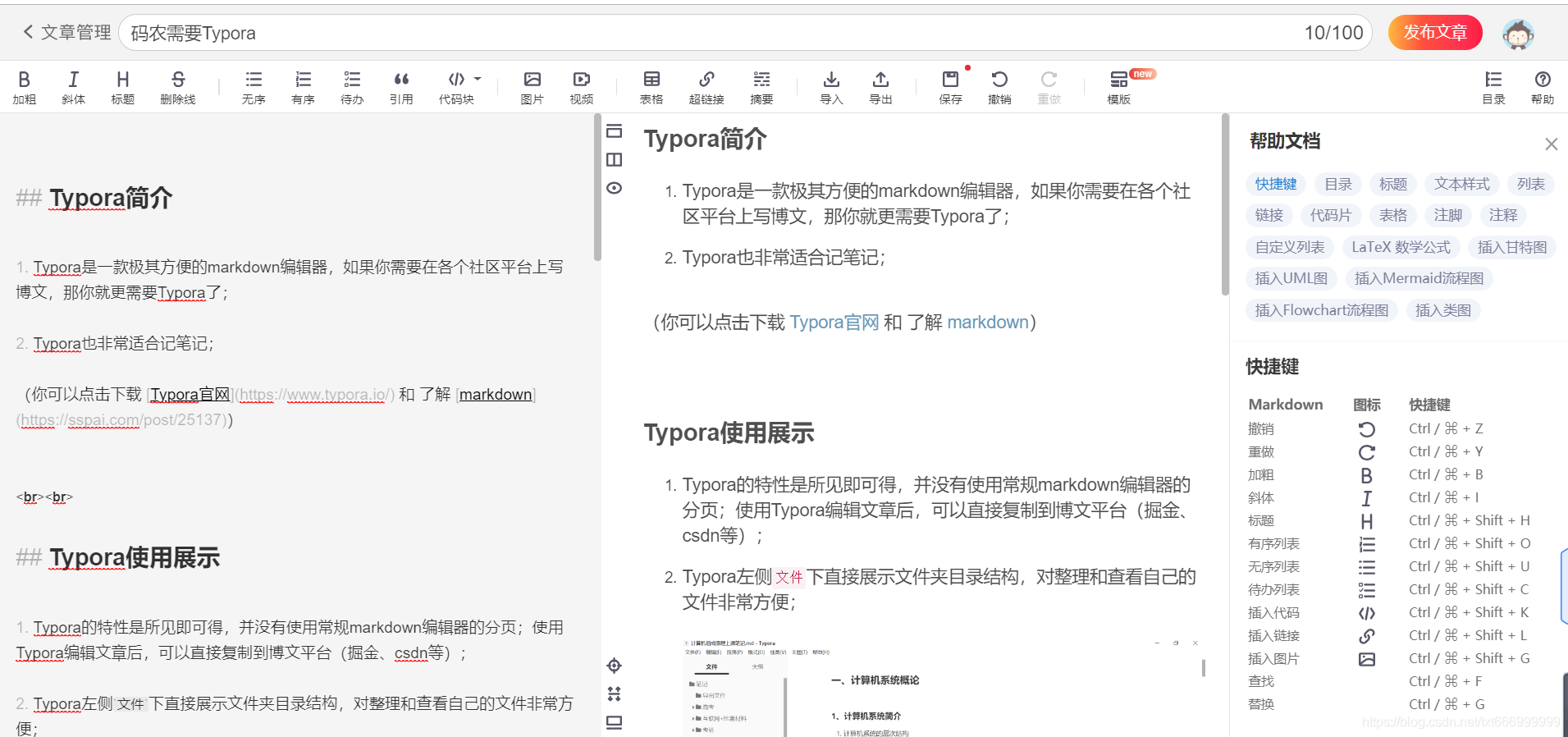Select the 插入类图 help tag

point(1443,310)
